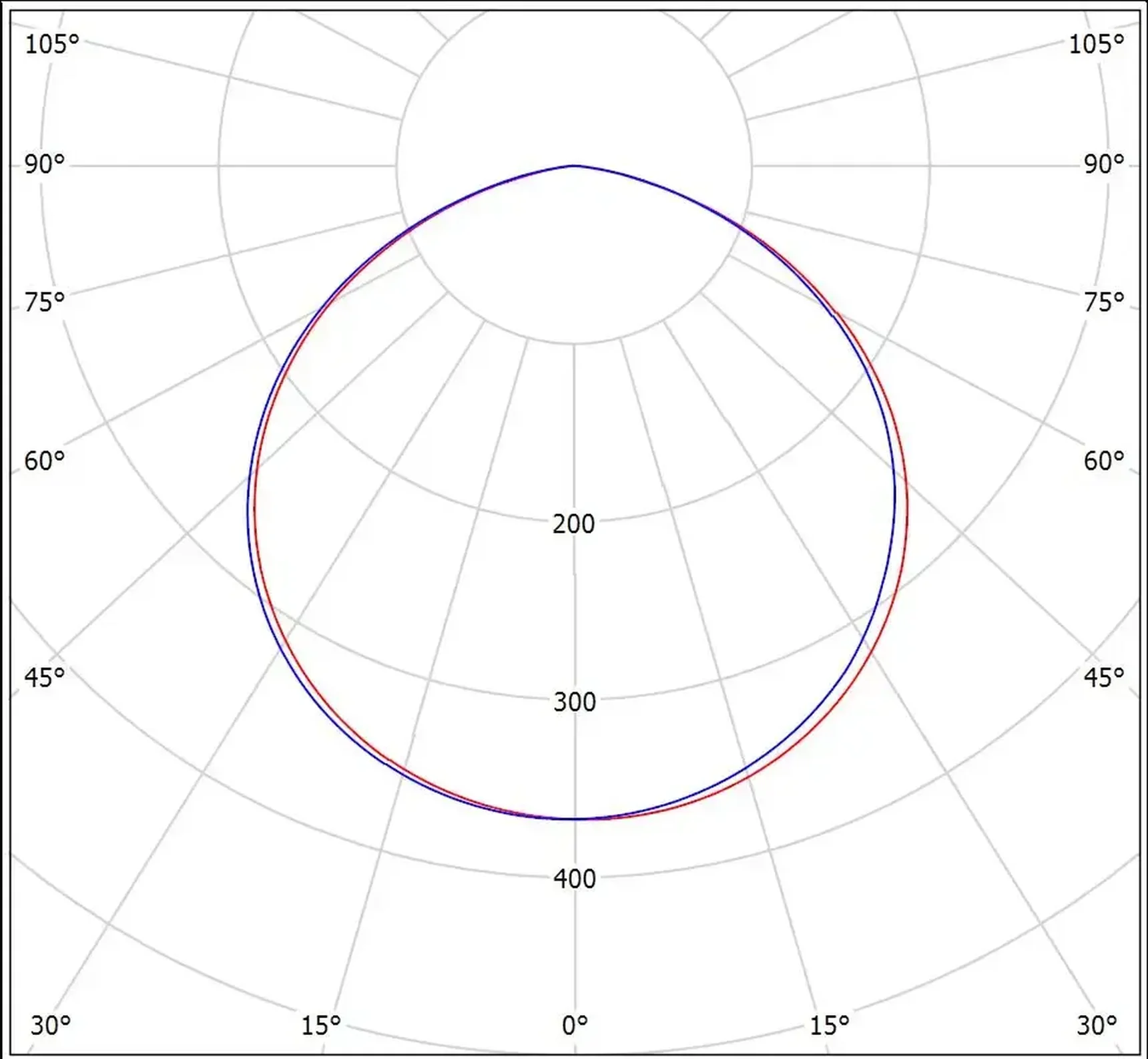The image size is (1148, 1059).
Task: Click the bottom 0° angle label
Action: [575, 1022]
